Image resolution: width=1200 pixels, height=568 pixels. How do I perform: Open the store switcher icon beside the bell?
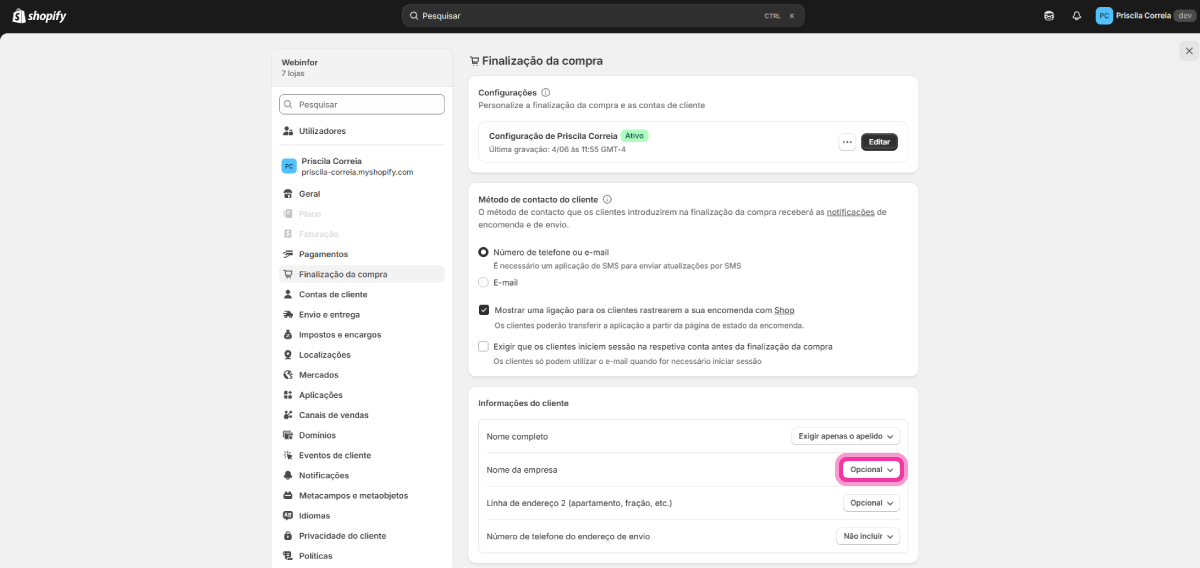pyautogui.click(x=1049, y=16)
